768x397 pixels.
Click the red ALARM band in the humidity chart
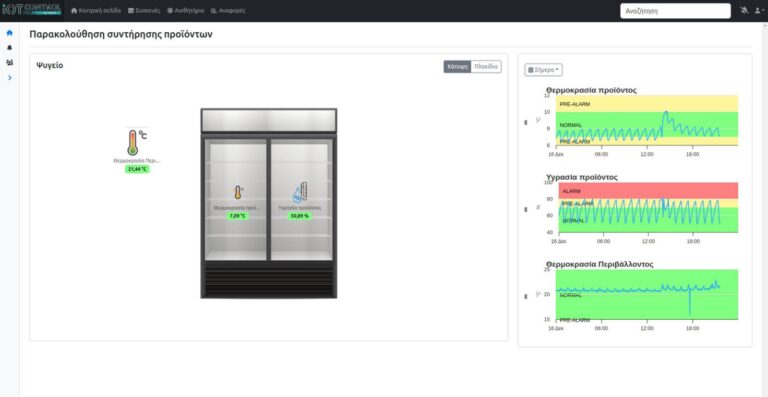coord(648,190)
